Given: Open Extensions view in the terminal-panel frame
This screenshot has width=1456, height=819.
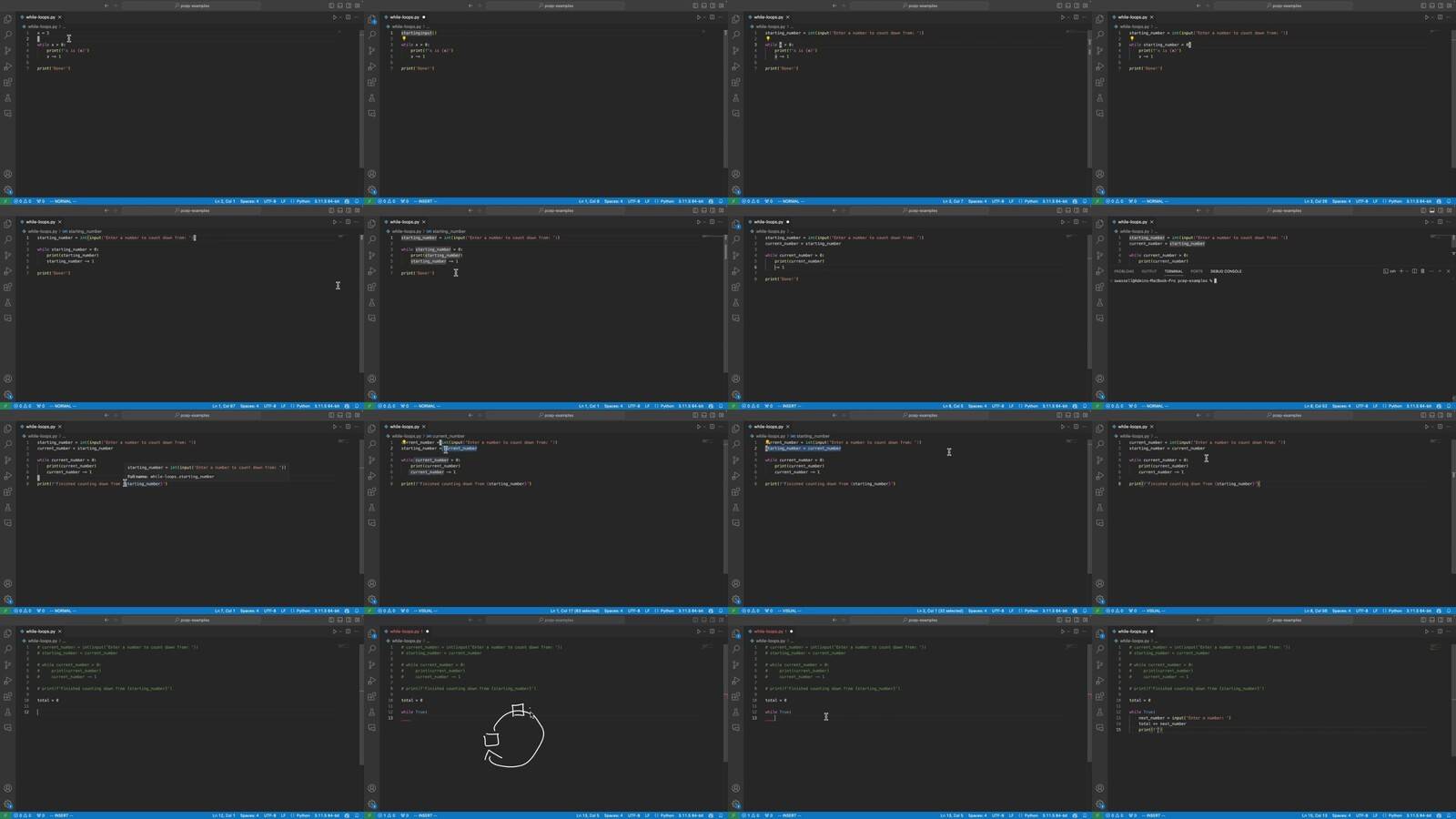Looking at the screenshot, I should pos(1099,287).
